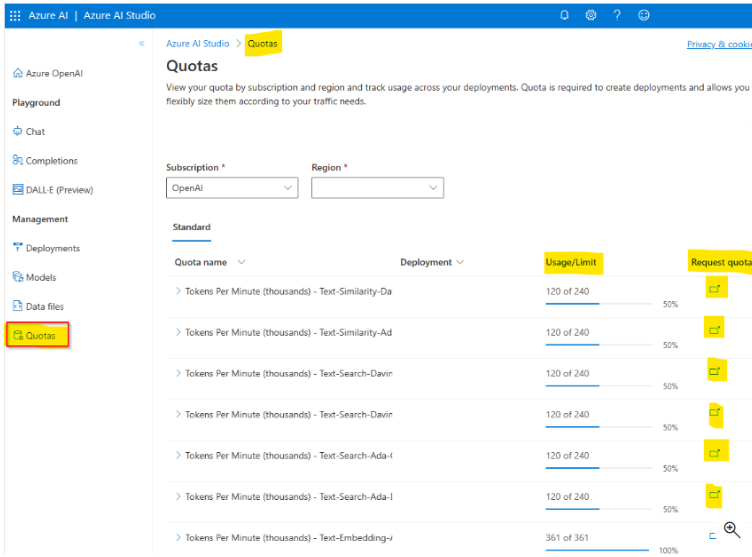The image size is (752, 557).
Task: Request quota for Text-Similarity-Ad row
Action: [715, 330]
